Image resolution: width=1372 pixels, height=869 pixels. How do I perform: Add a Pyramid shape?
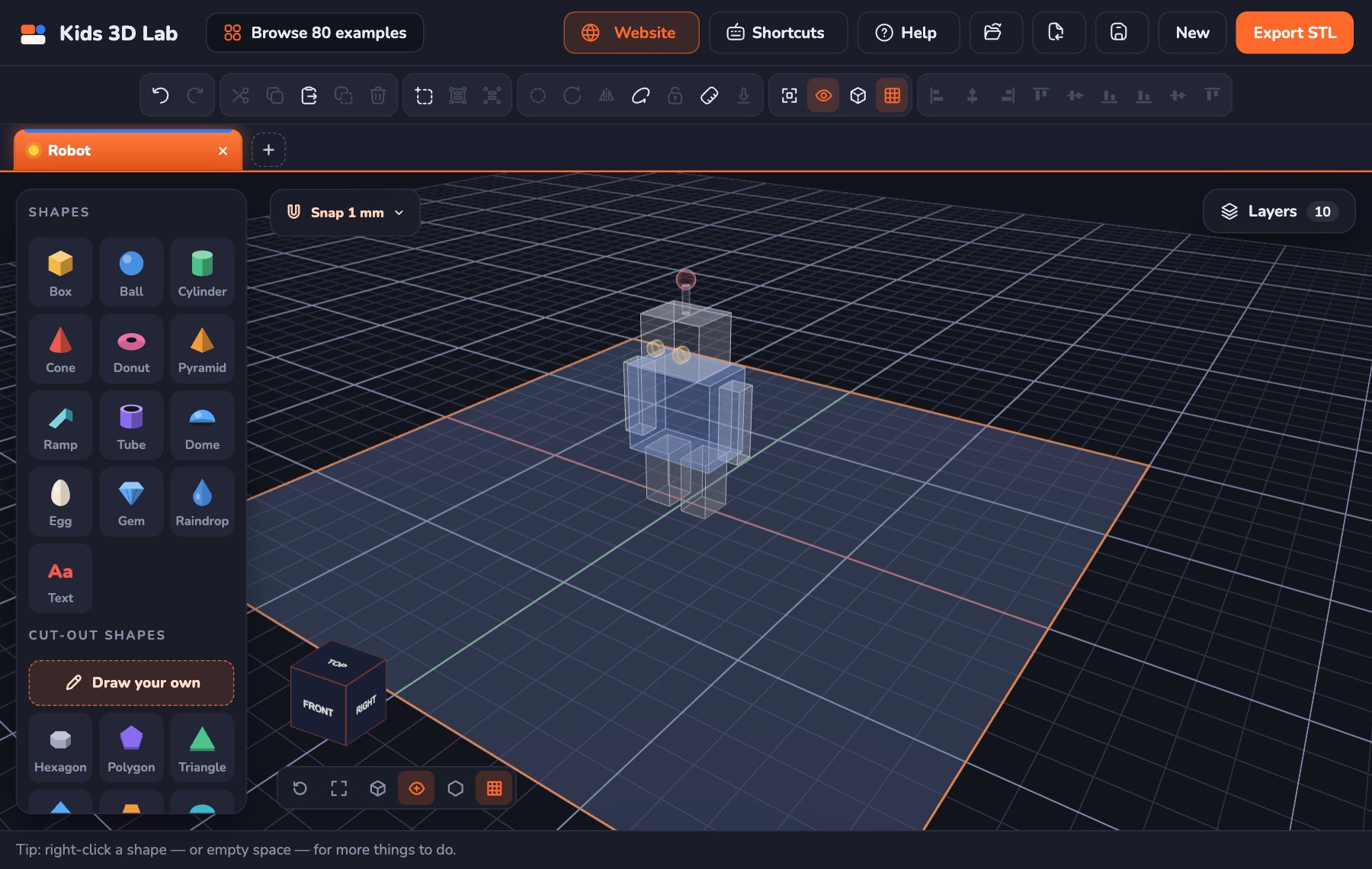point(202,349)
